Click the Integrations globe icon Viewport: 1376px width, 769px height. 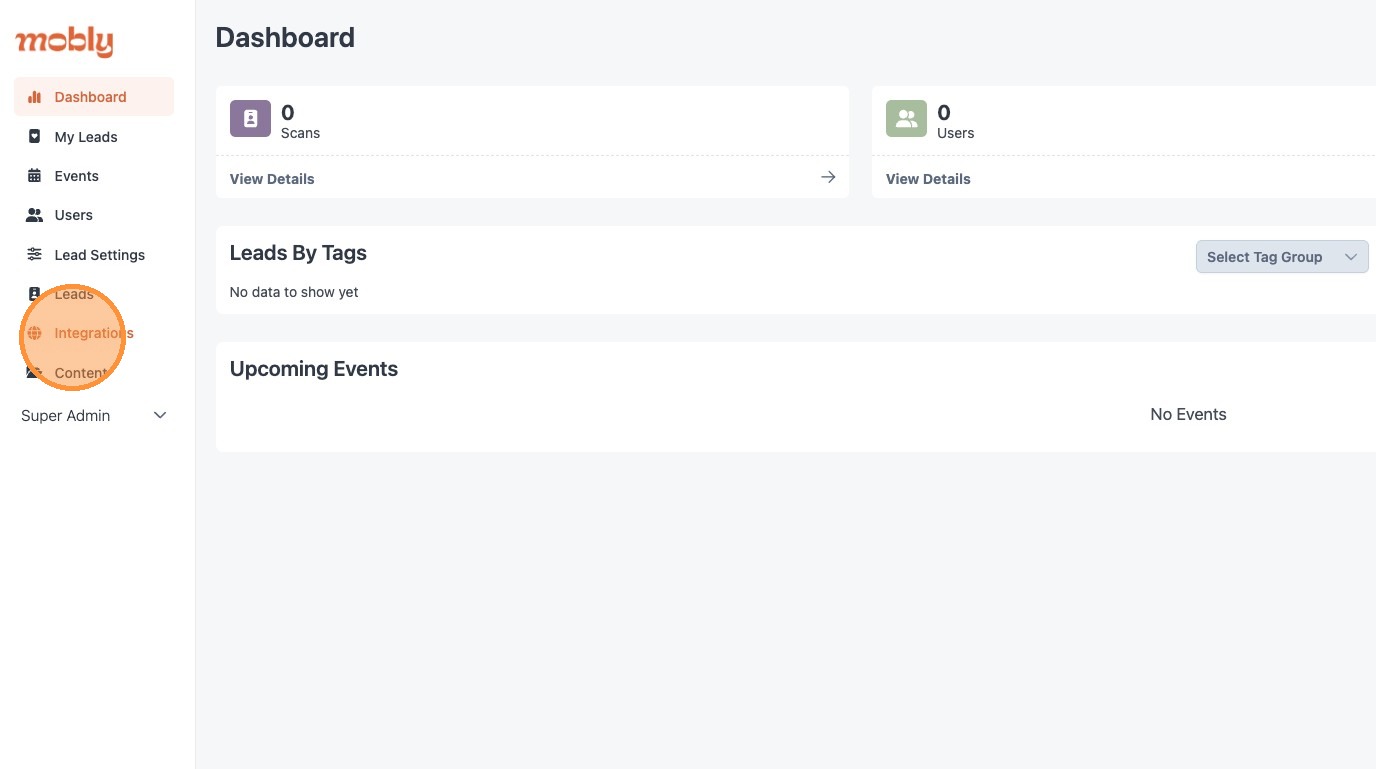tap(35, 333)
